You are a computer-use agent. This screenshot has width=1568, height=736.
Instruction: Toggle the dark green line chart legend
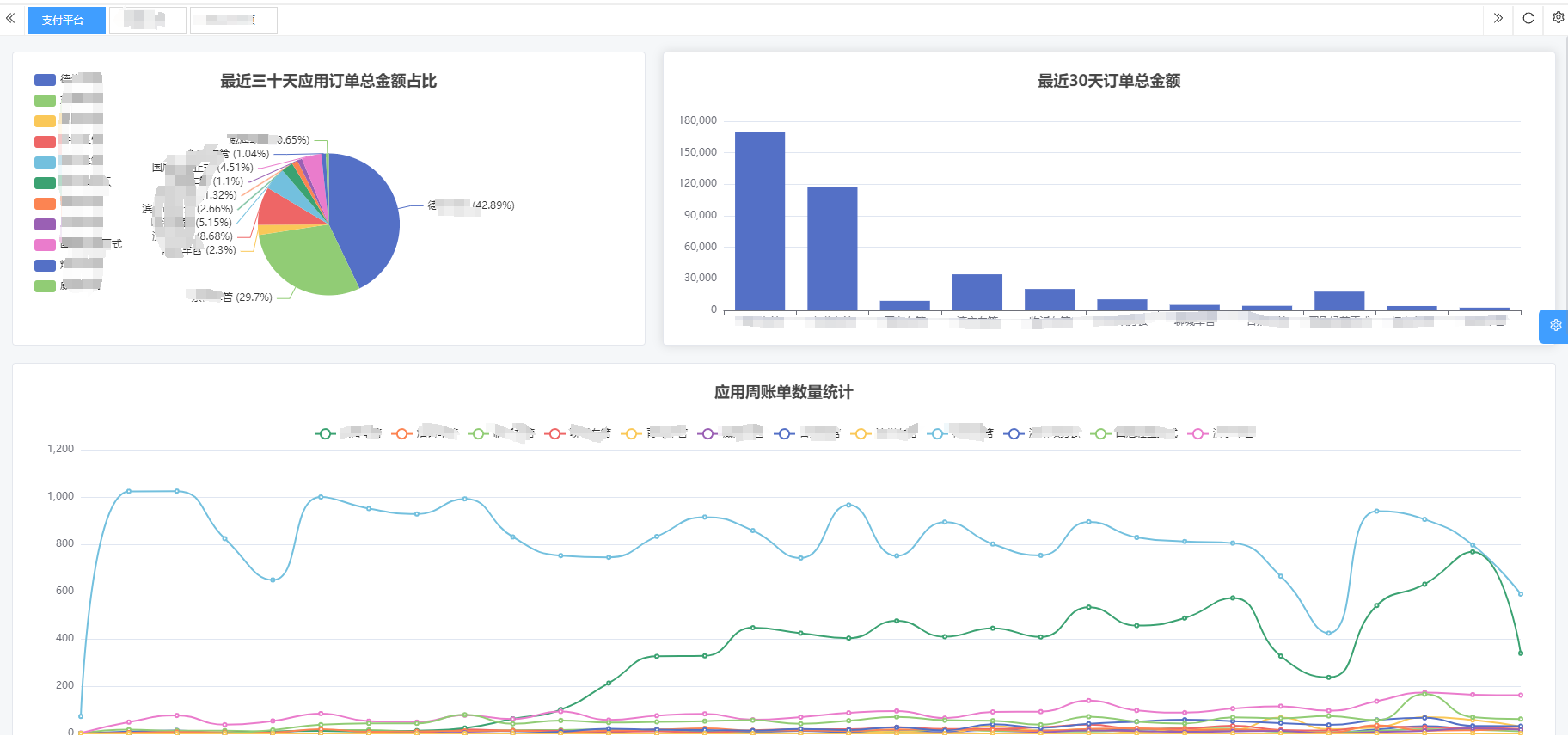(x=348, y=433)
